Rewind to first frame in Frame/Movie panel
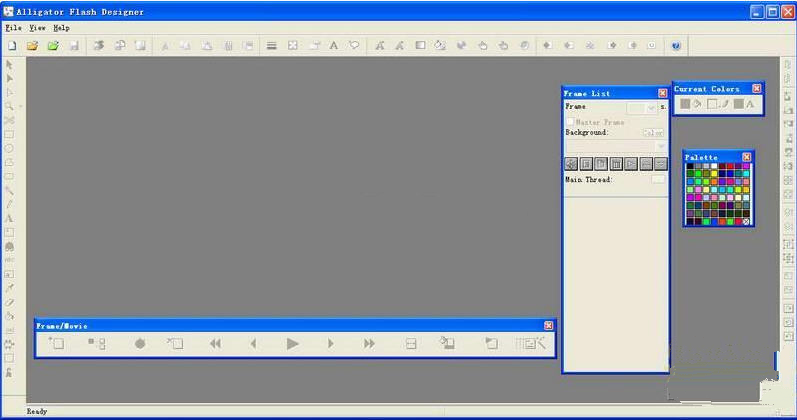797x420 pixels. pos(216,344)
